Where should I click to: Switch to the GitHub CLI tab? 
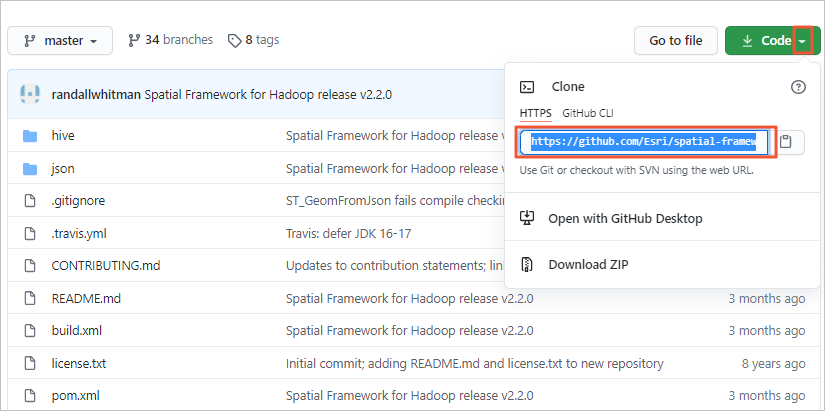coord(590,113)
